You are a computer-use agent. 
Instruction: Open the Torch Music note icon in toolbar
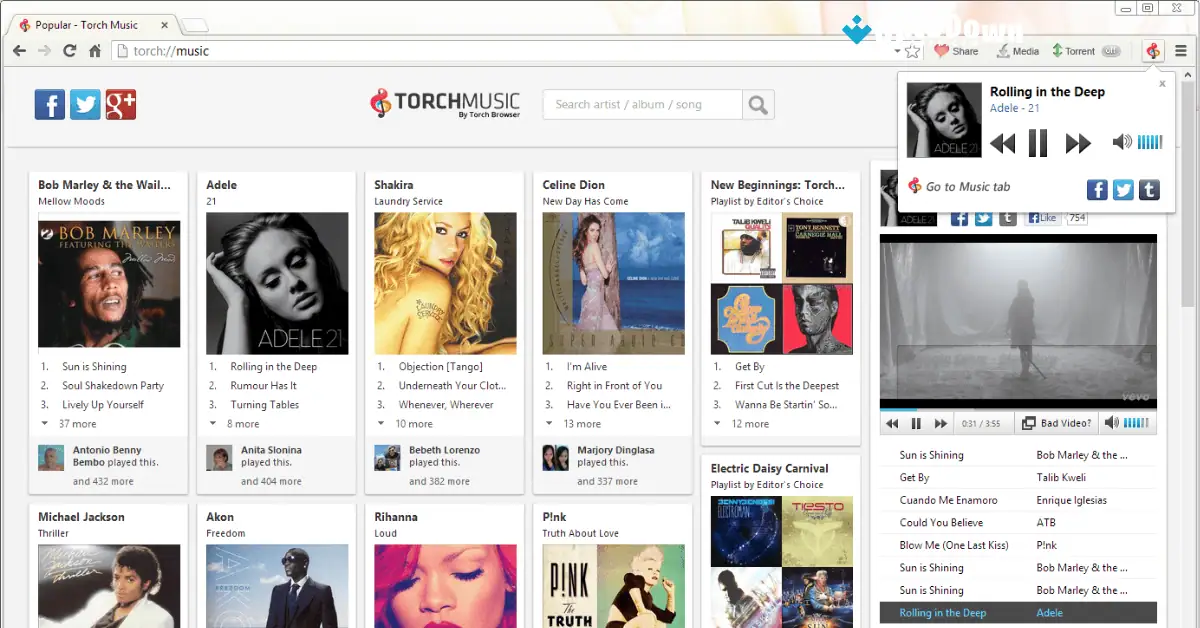pos(1152,50)
